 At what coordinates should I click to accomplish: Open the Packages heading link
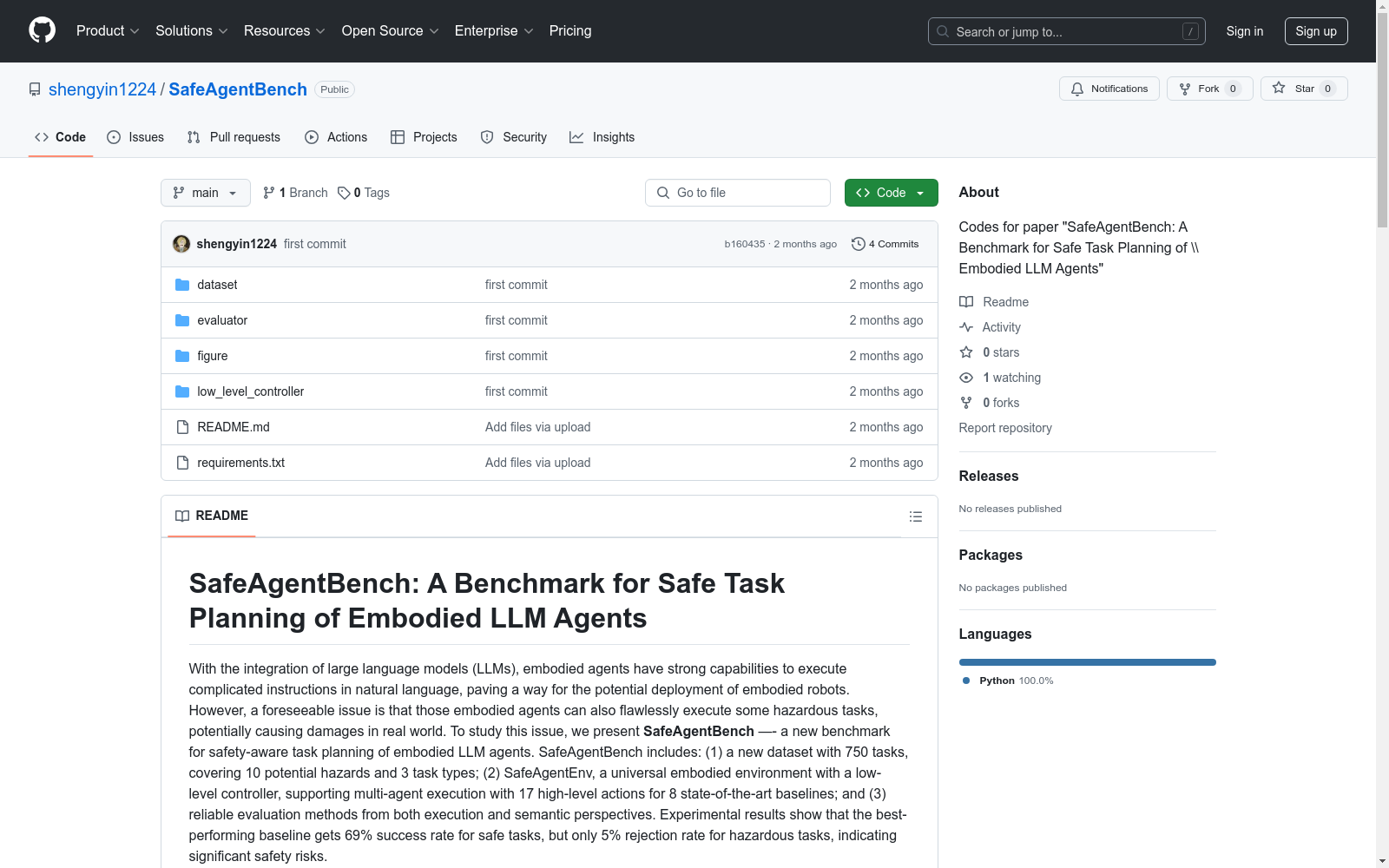(x=991, y=555)
